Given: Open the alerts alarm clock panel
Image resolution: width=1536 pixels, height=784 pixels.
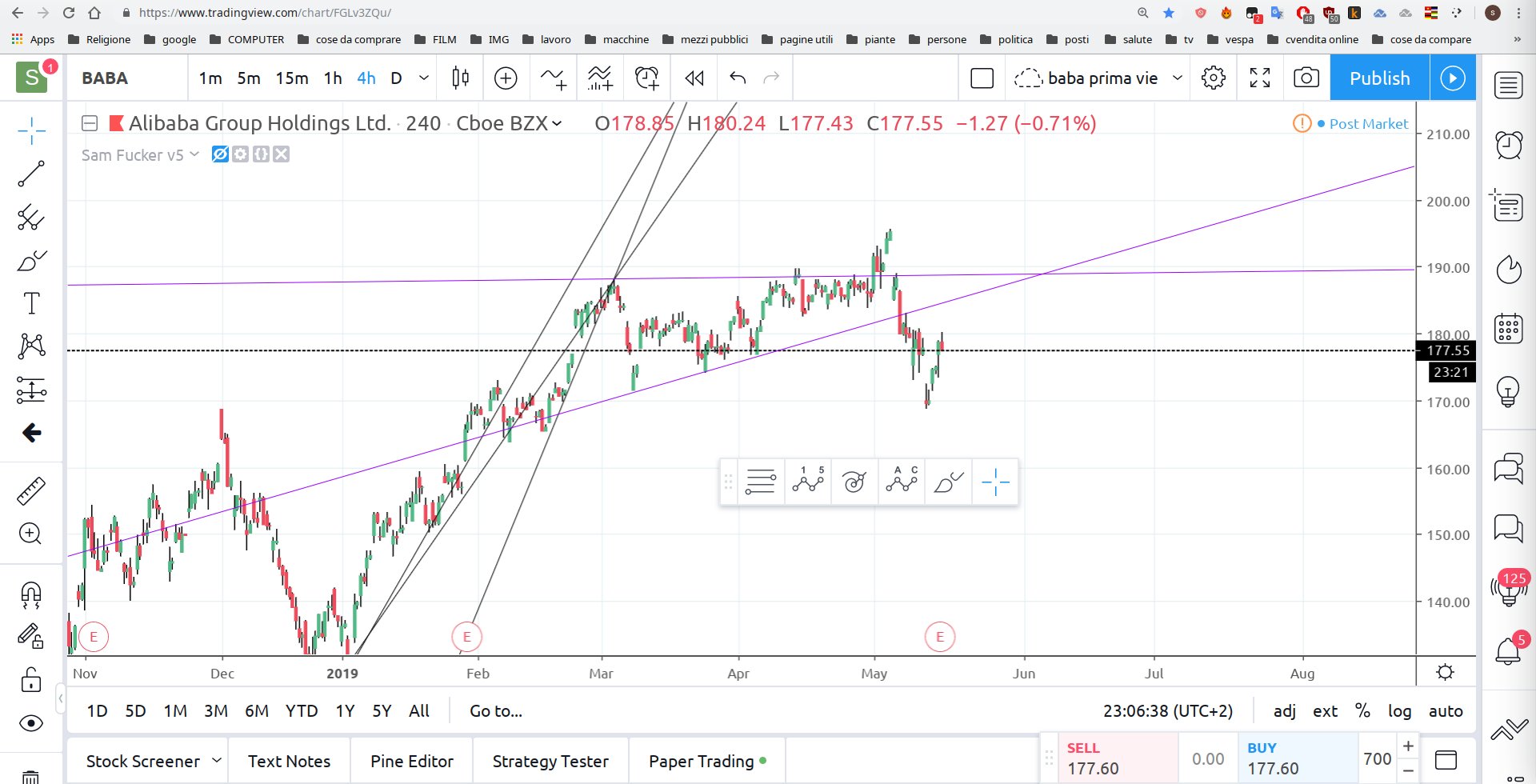Looking at the screenshot, I should click(x=1509, y=145).
